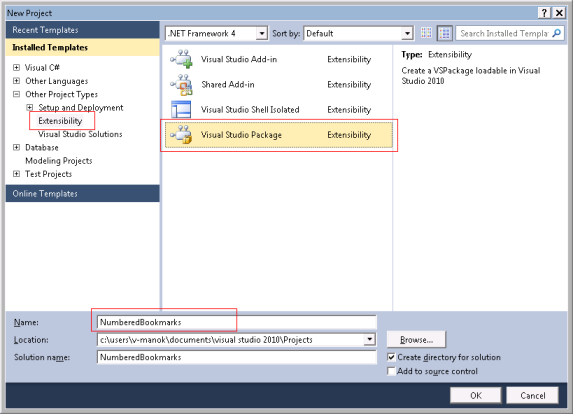This screenshot has width=573, height=414.
Task: Click the Visual Studio Package name text
Action: pyautogui.click(x=242, y=135)
